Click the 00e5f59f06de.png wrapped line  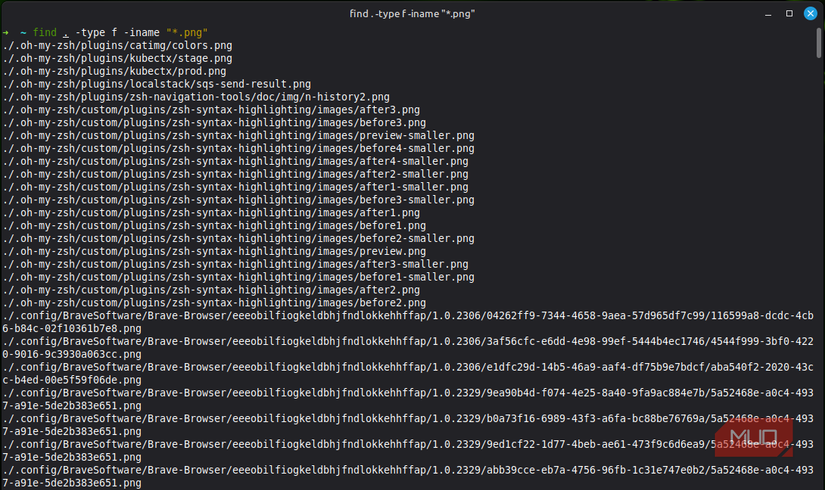point(72,380)
